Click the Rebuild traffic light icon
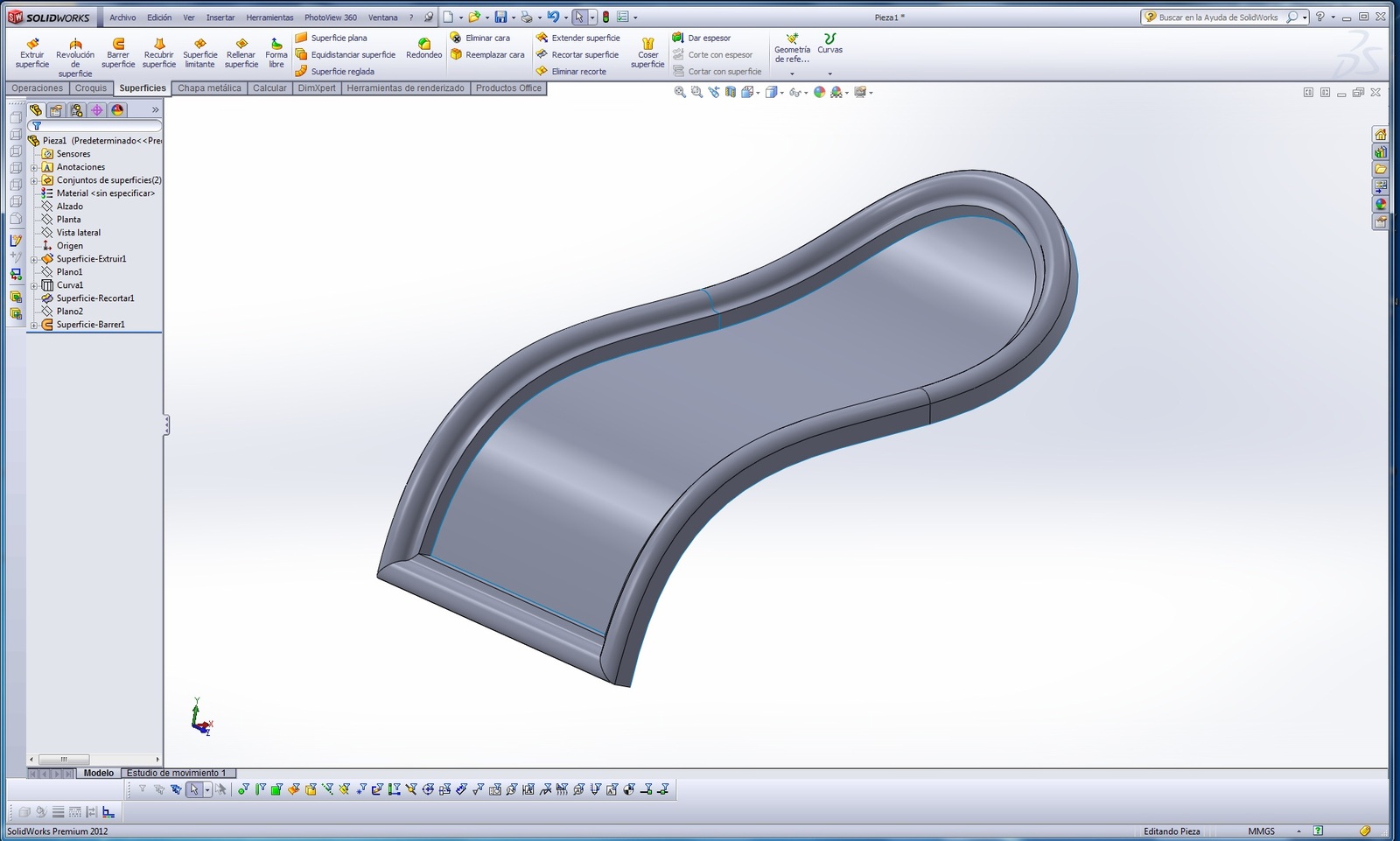The height and width of the screenshot is (841, 1400). click(x=605, y=17)
